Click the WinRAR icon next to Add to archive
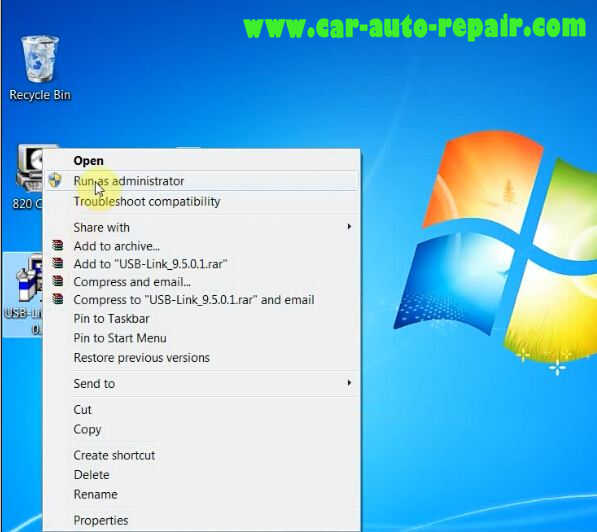Image resolution: width=597 pixels, height=532 pixels. 57,246
